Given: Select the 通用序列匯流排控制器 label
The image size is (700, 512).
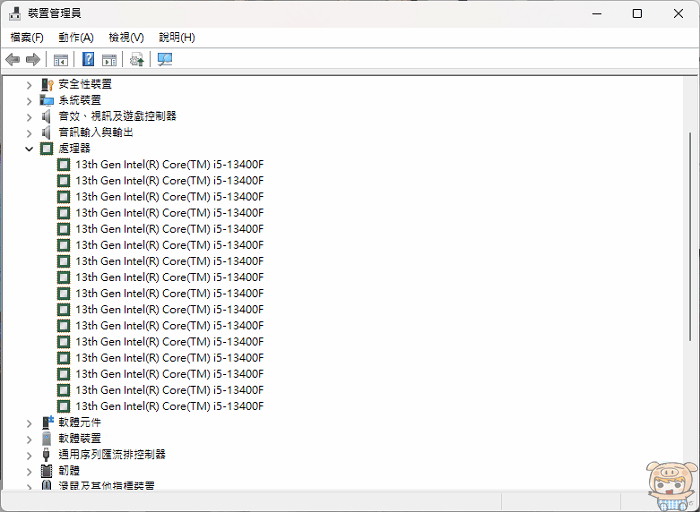Looking at the screenshot, I should (112, 454).
